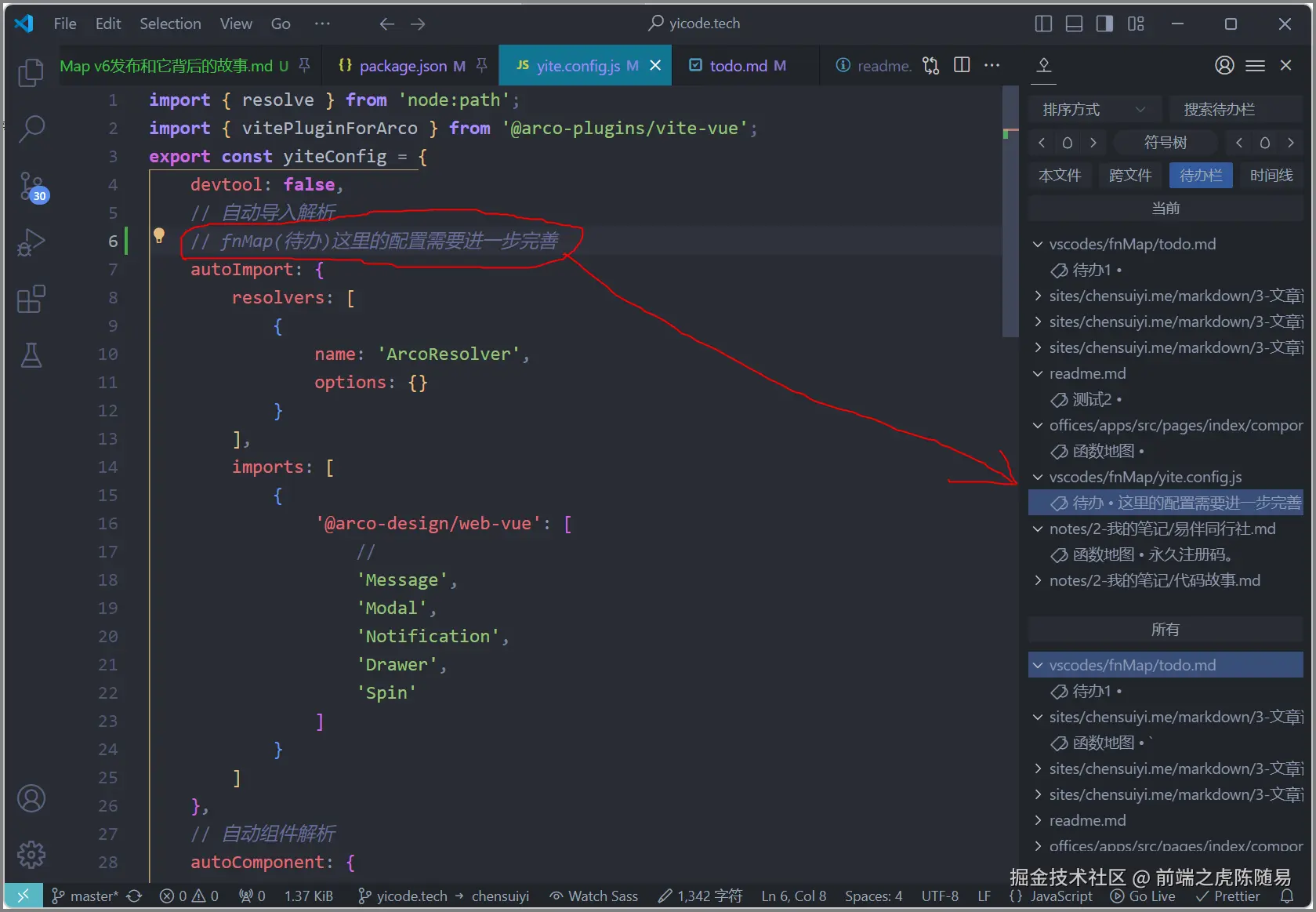Open the Testing flask view
This screenshot has width=1316, height=912.
click(x=31, y=355)
